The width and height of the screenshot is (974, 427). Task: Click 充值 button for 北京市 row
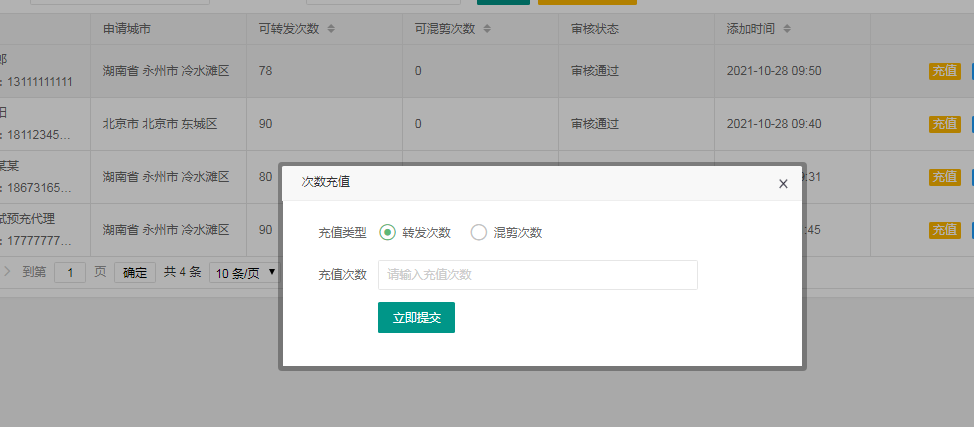click(945, 124)
